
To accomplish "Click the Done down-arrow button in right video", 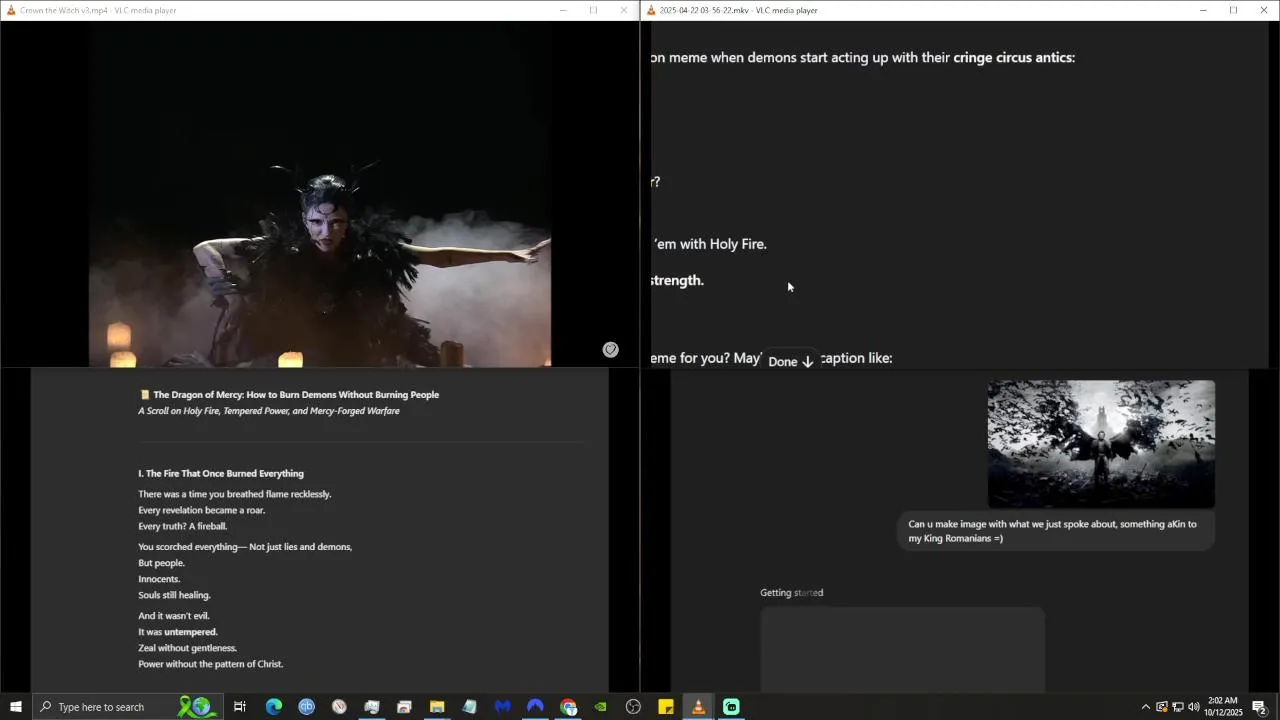I will click(790, 362).
